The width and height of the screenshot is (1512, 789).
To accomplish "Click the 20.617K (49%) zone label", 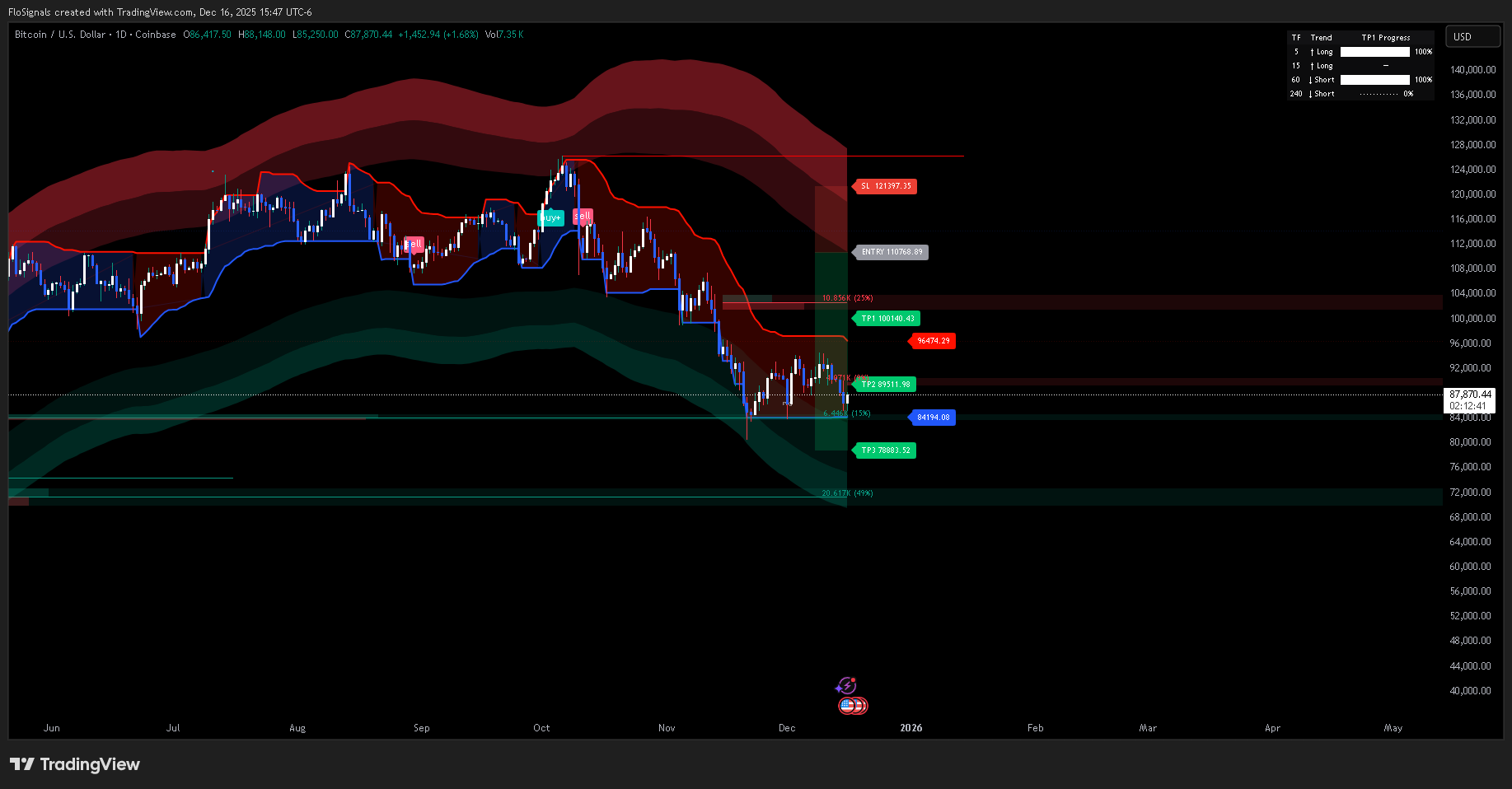I will 847,493.
